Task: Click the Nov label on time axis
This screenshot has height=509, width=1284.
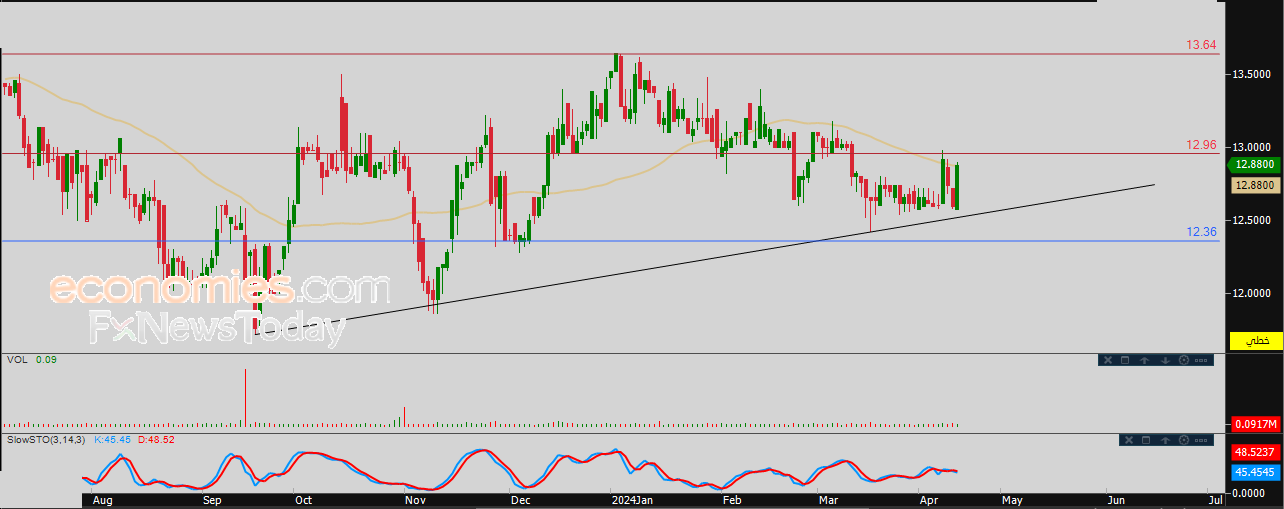Action: 416,499
